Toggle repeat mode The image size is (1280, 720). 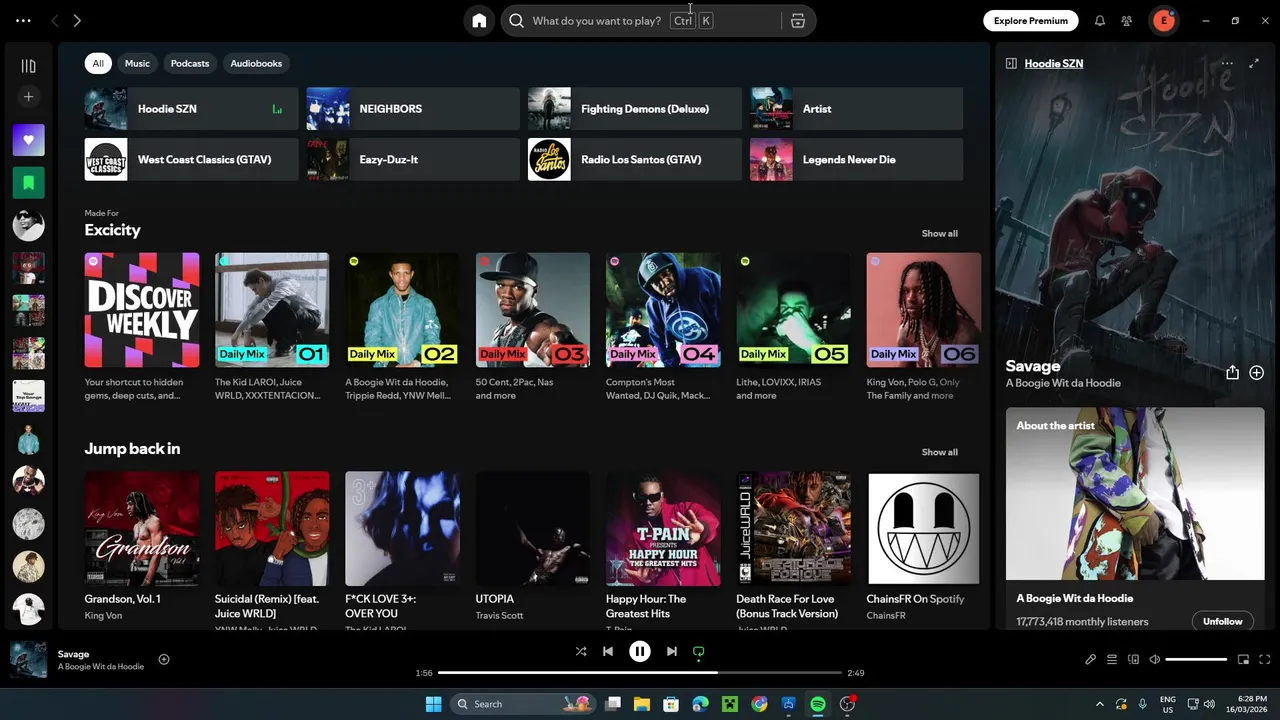[x=699, y=651]
